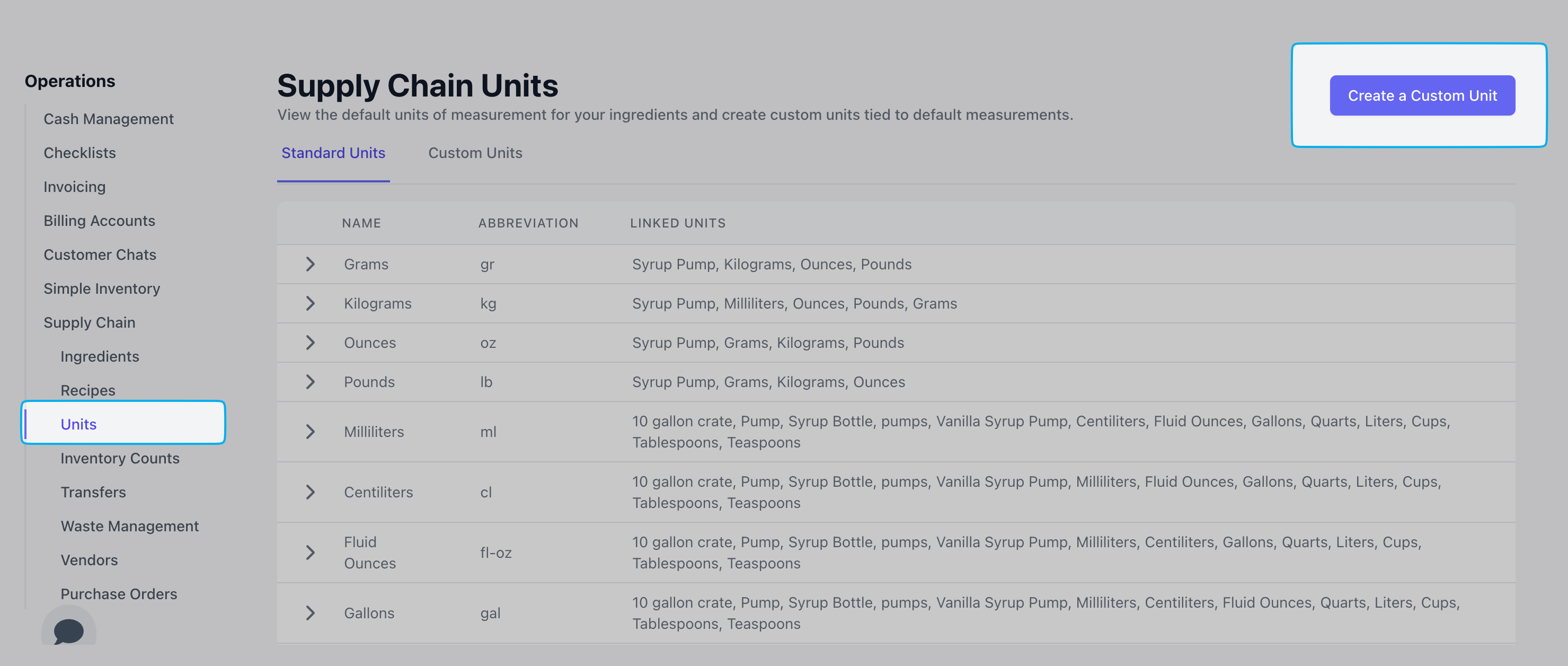Open Ingredients under Supply Chain
Screen dimensions: 1568x666
tap(100, 356)
